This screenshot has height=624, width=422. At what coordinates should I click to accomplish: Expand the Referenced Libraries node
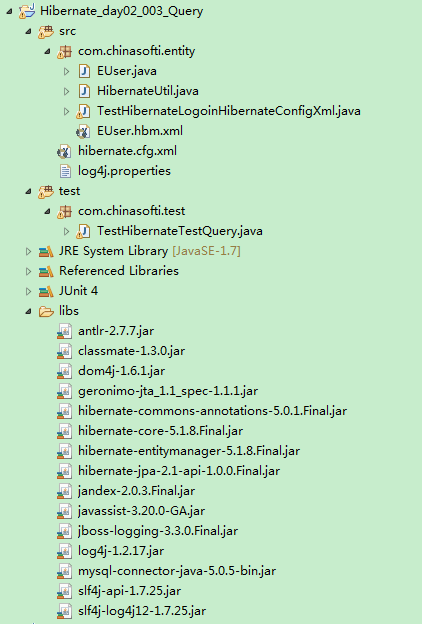[x=28, y=271]
